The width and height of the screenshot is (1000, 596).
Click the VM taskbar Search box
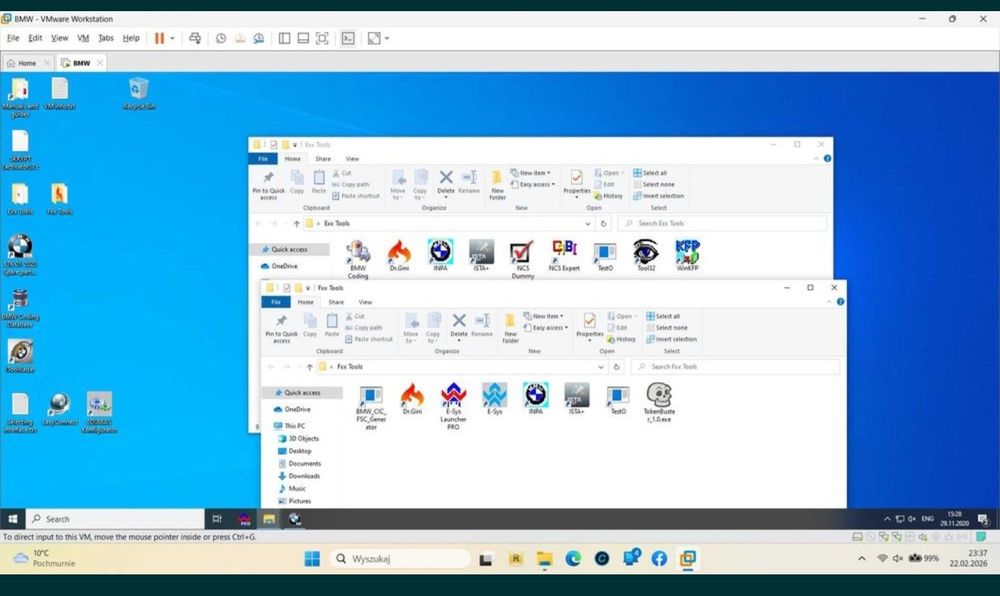pos(115,519)
